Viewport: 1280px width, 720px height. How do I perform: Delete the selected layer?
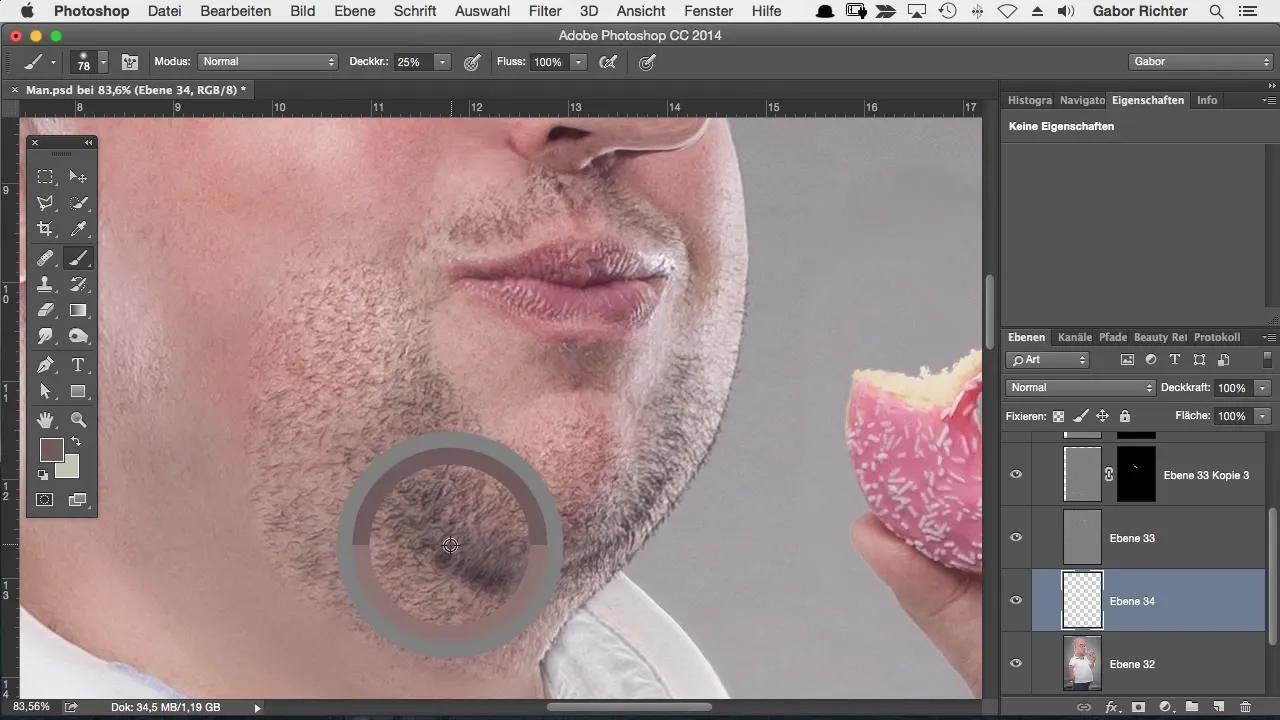(x=1245, y=707)
